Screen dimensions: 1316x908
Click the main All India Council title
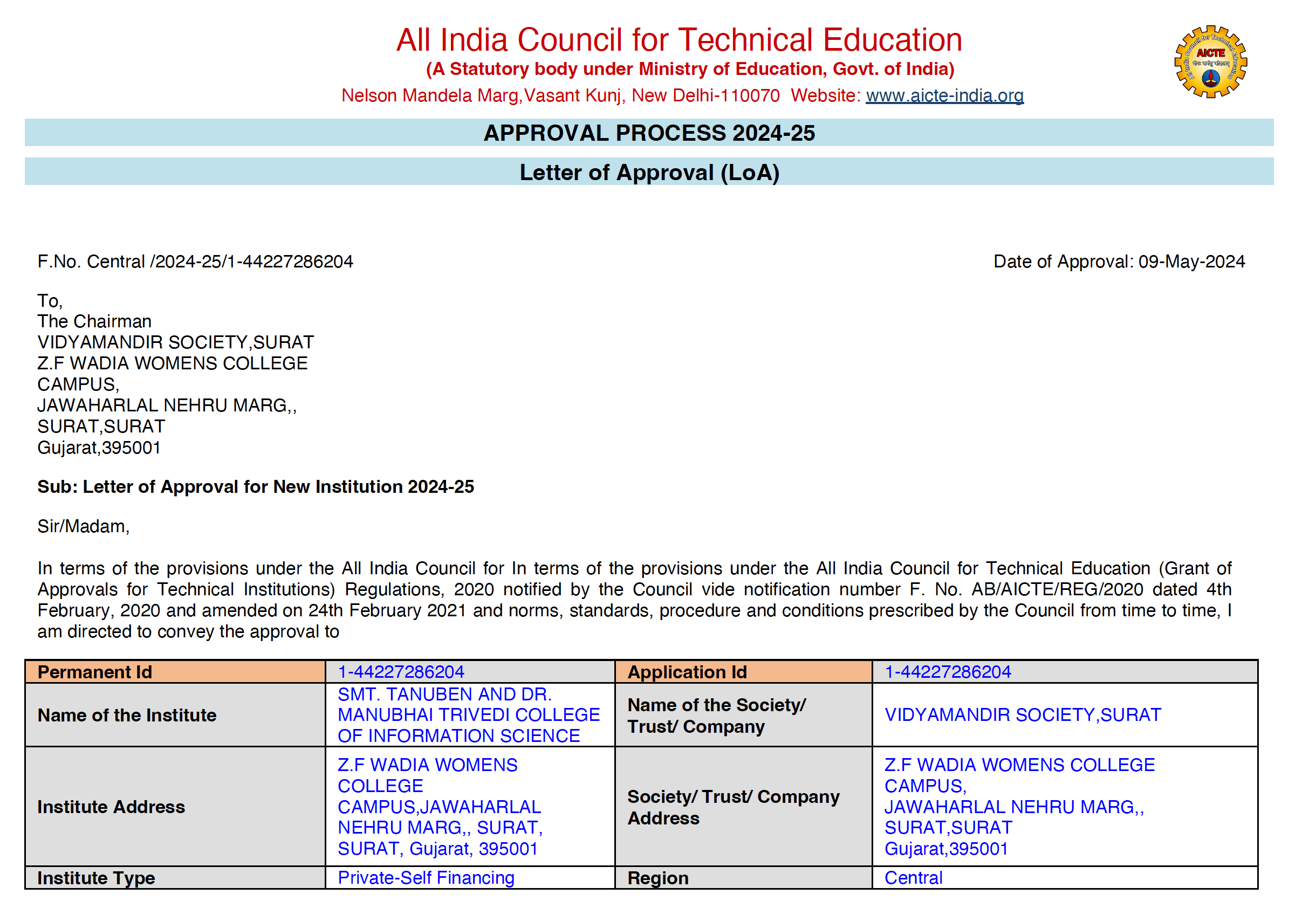[679, 40]
